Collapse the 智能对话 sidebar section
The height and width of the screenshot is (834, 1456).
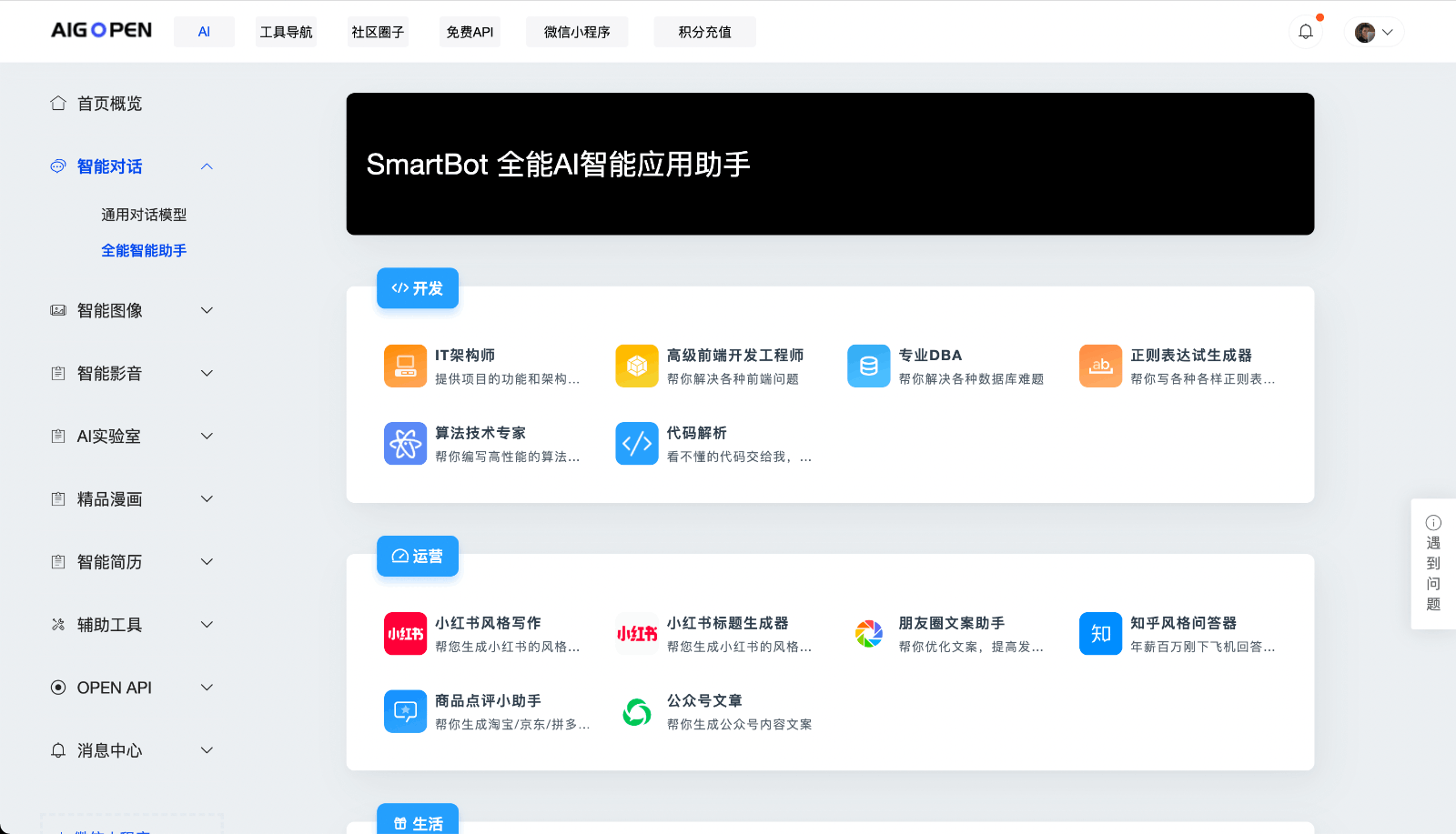pos(207,166)
